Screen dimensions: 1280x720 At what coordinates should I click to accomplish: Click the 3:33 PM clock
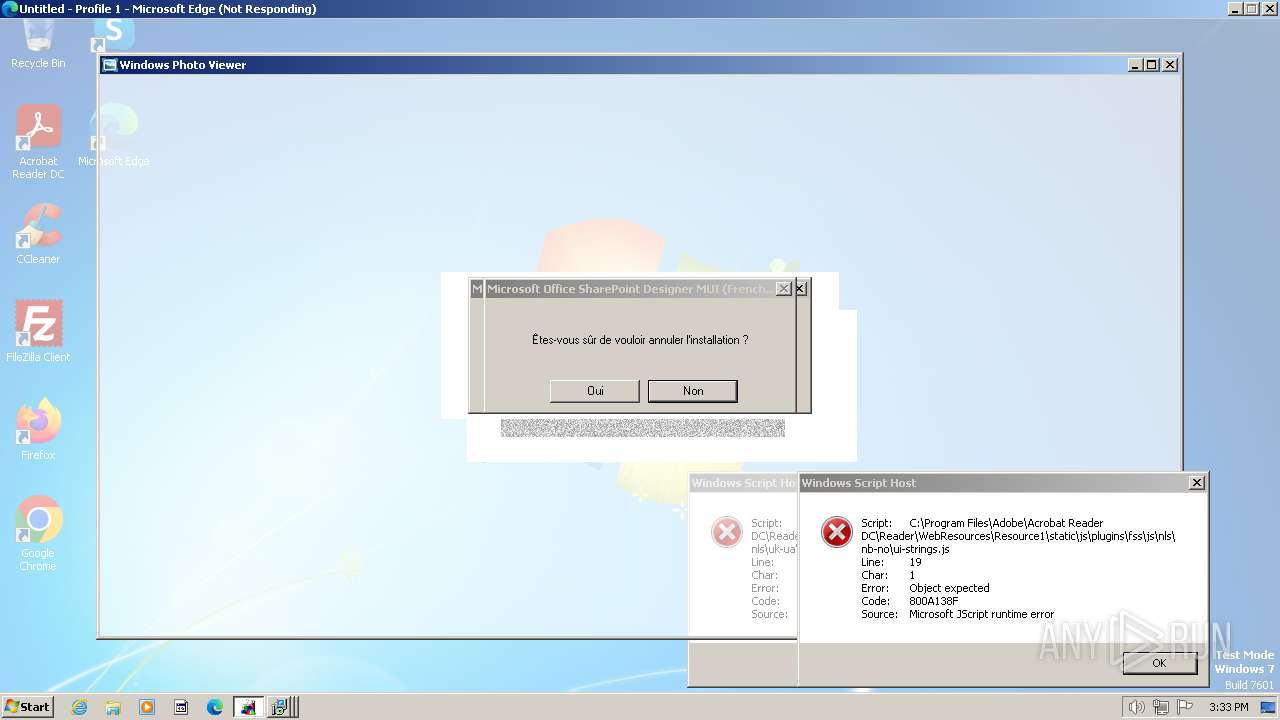coord(1228,707)
